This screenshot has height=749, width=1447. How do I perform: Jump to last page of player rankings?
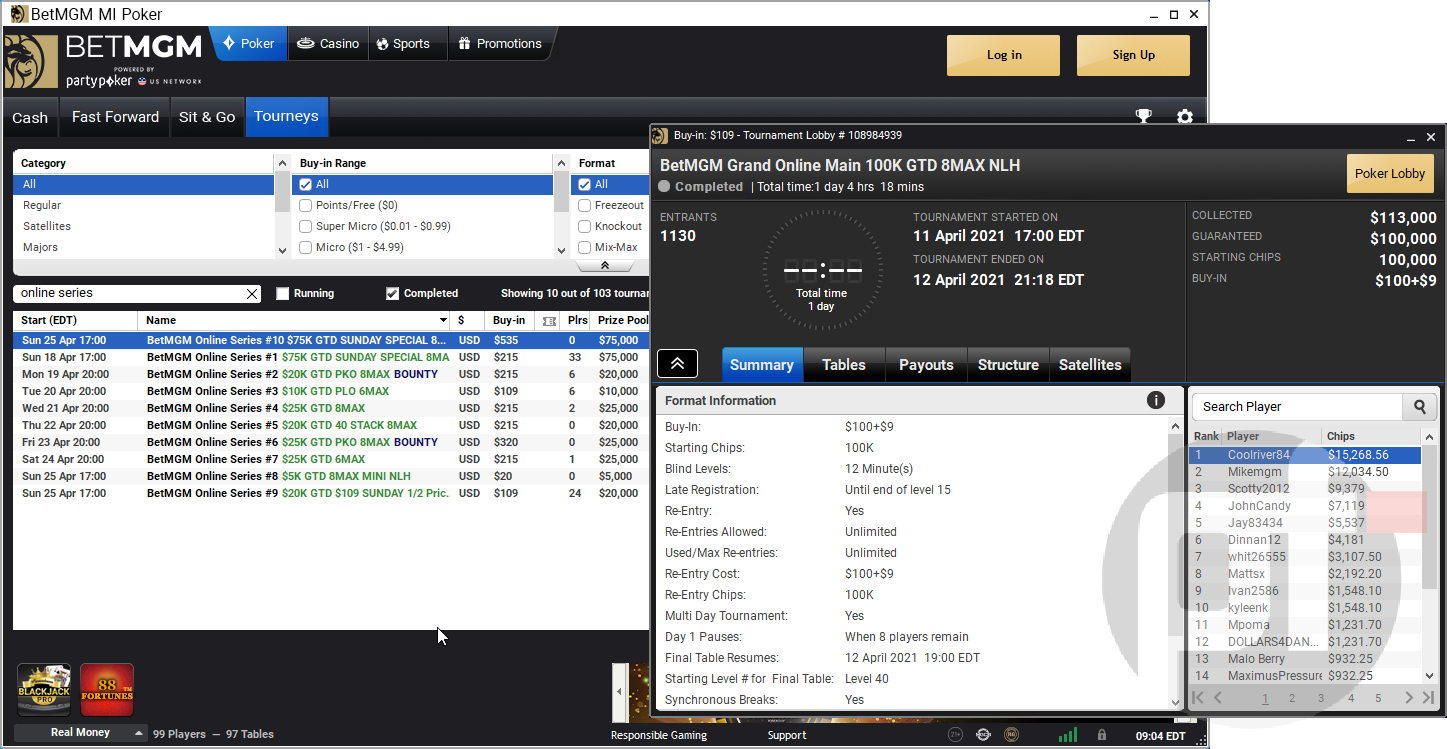click(1428, 698)
